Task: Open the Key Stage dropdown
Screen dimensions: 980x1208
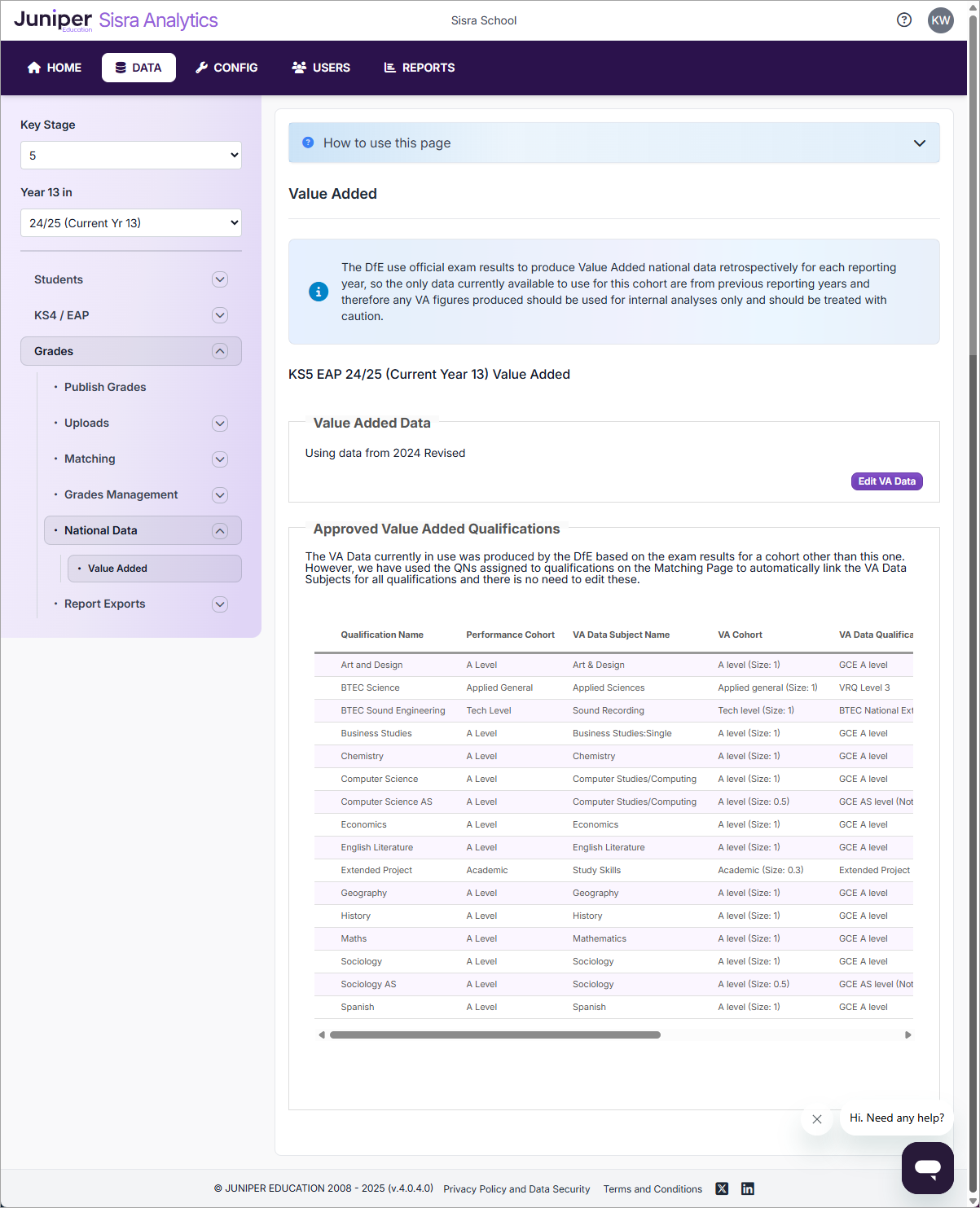Action: (x=130, y=155)
